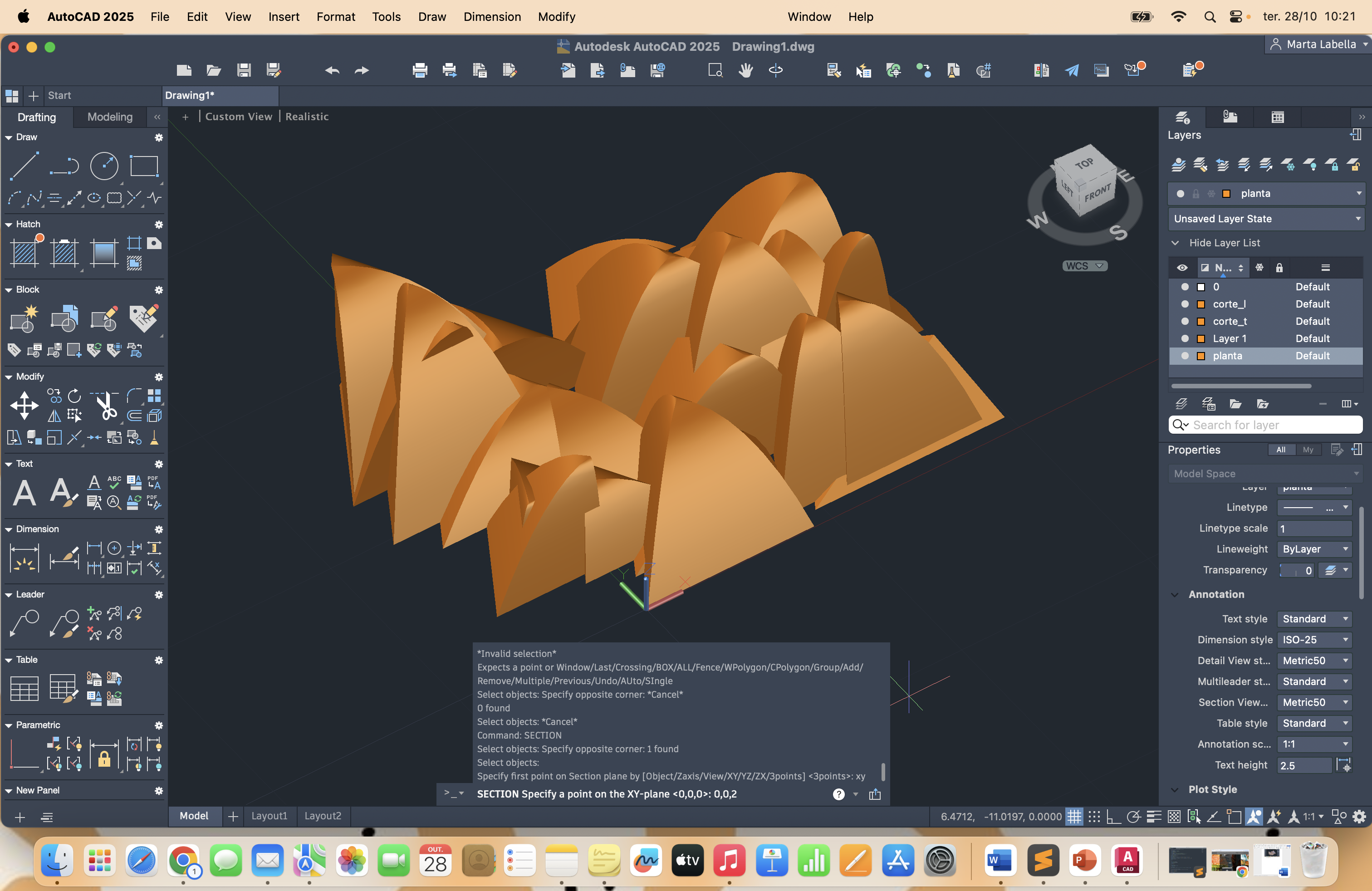Select the Multiline Text tool
The image size is (1372, 891).
[24, 493]
